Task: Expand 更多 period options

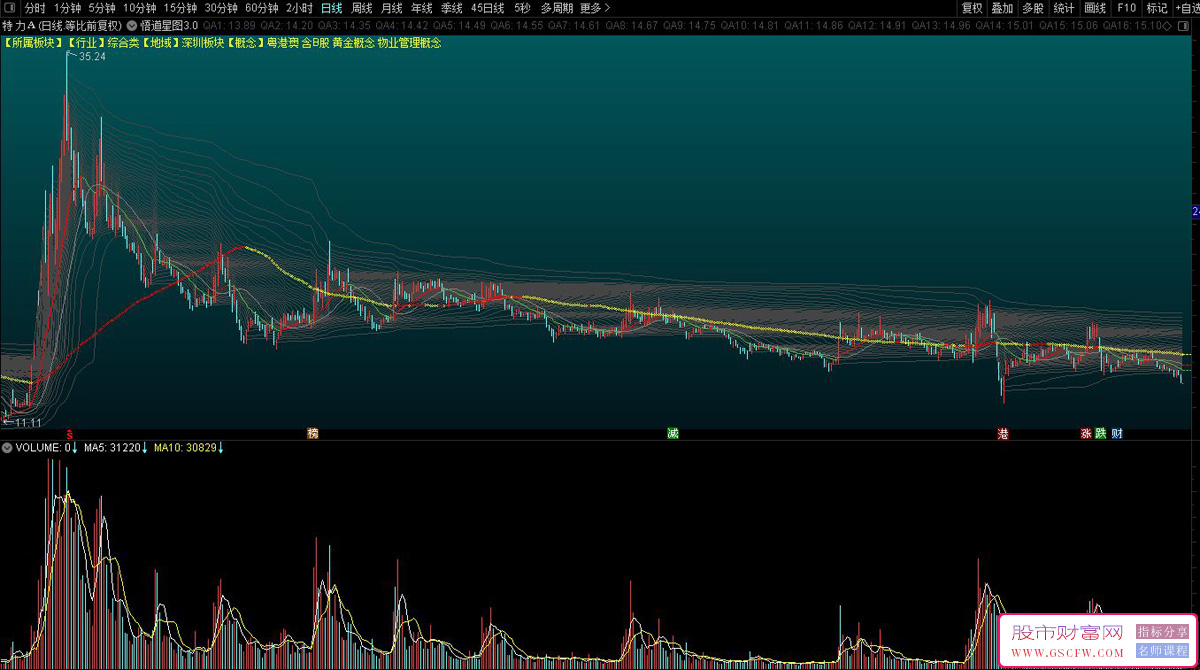Action: point(595,8)
